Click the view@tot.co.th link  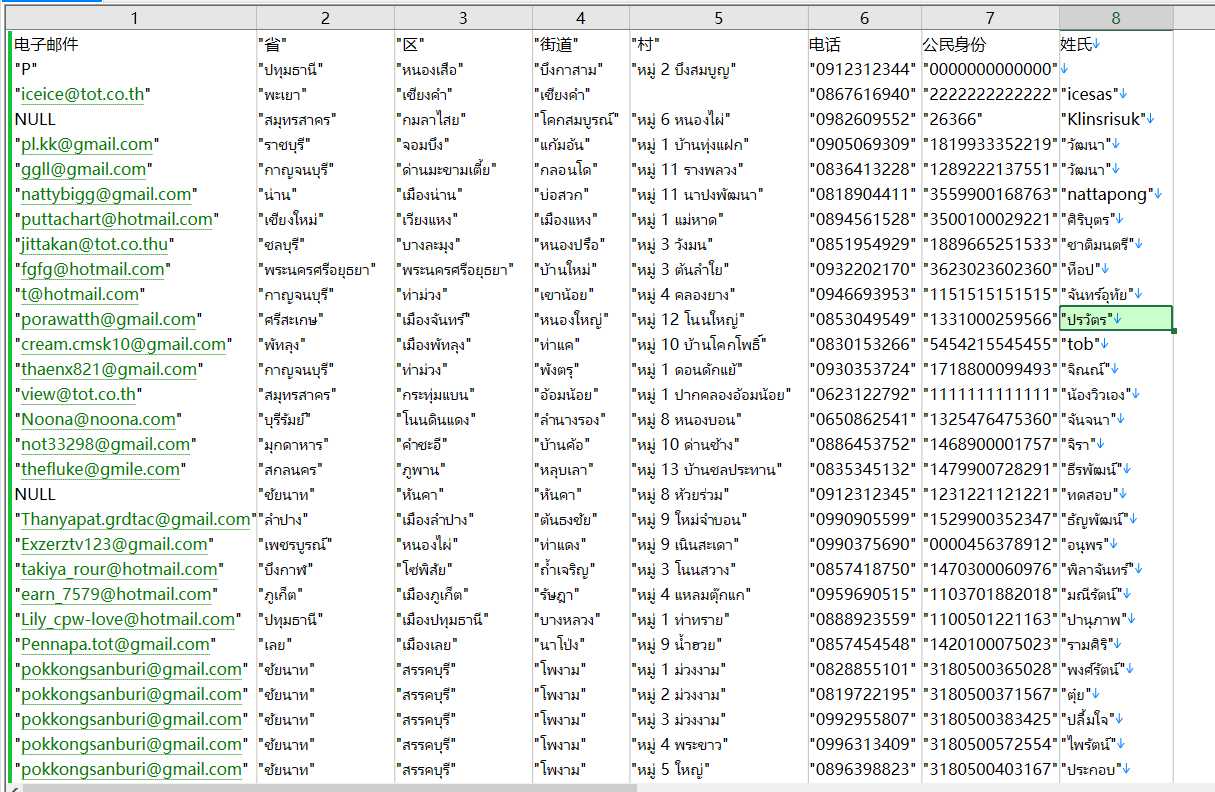coord(79,394)
